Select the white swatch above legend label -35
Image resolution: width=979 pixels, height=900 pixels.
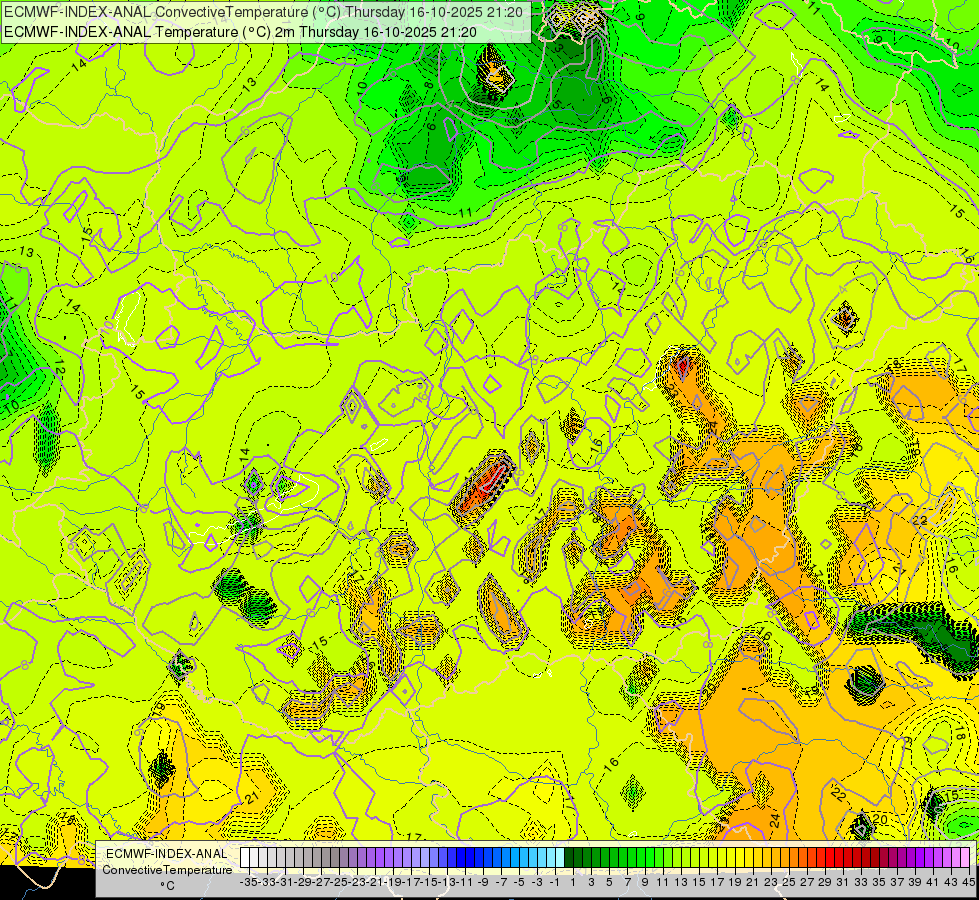[245, 858]
